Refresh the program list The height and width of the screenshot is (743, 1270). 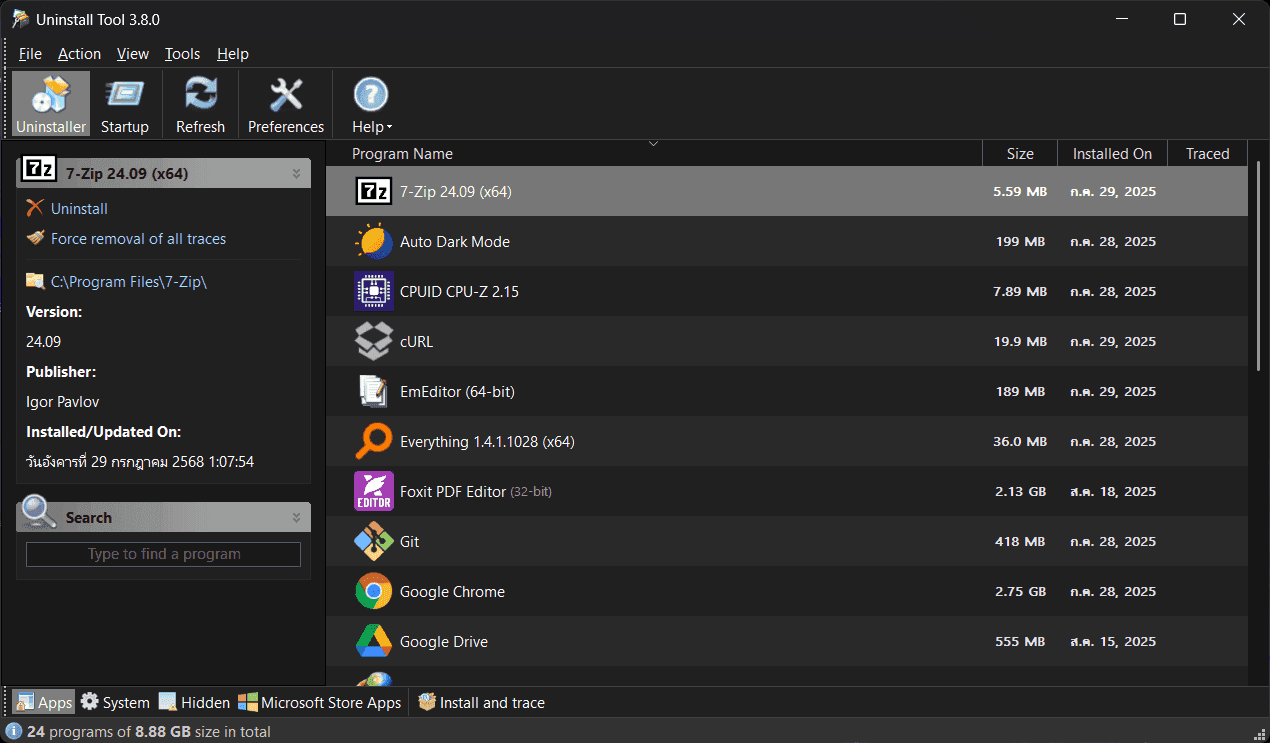(x=200, y=103)
